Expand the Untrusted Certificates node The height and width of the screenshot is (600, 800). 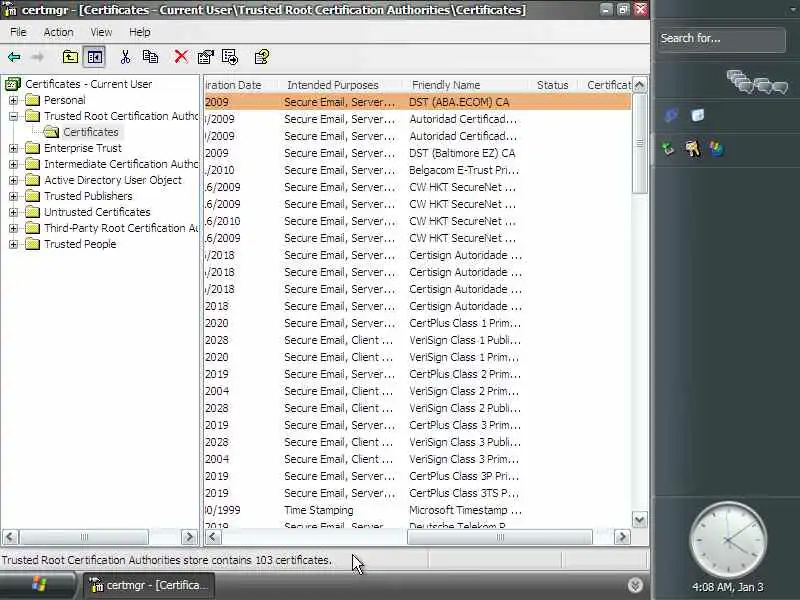coord(14,212)
